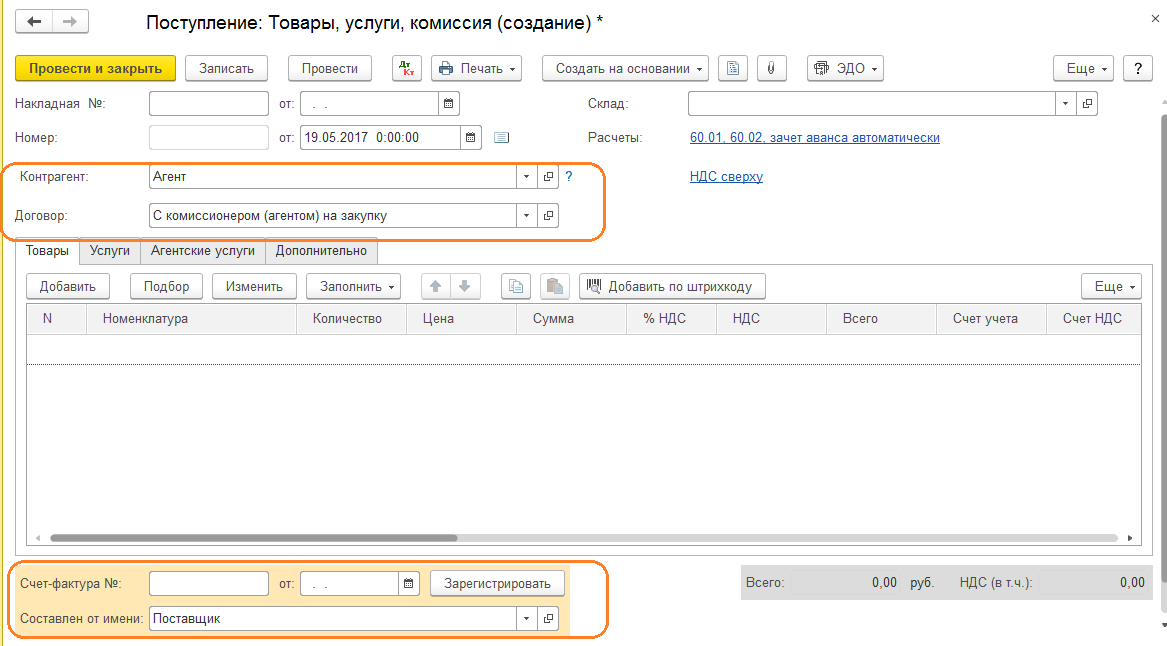The width and height of the screenshot is (1167, 646).
Task: Switch to the Услуги tab
Action: (x=109, y=251)
